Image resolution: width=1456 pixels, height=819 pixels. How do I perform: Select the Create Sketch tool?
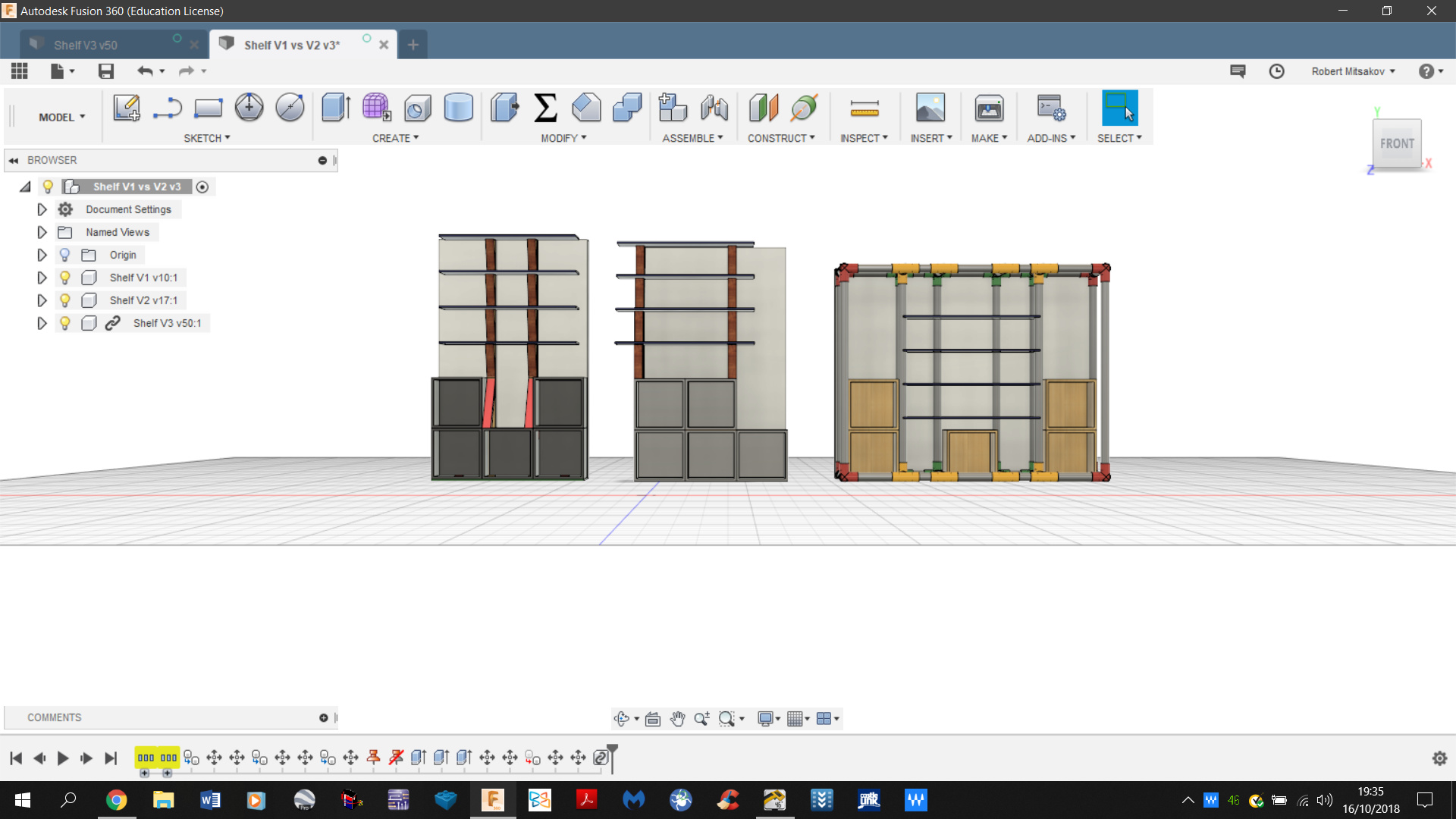pos(127,108)
